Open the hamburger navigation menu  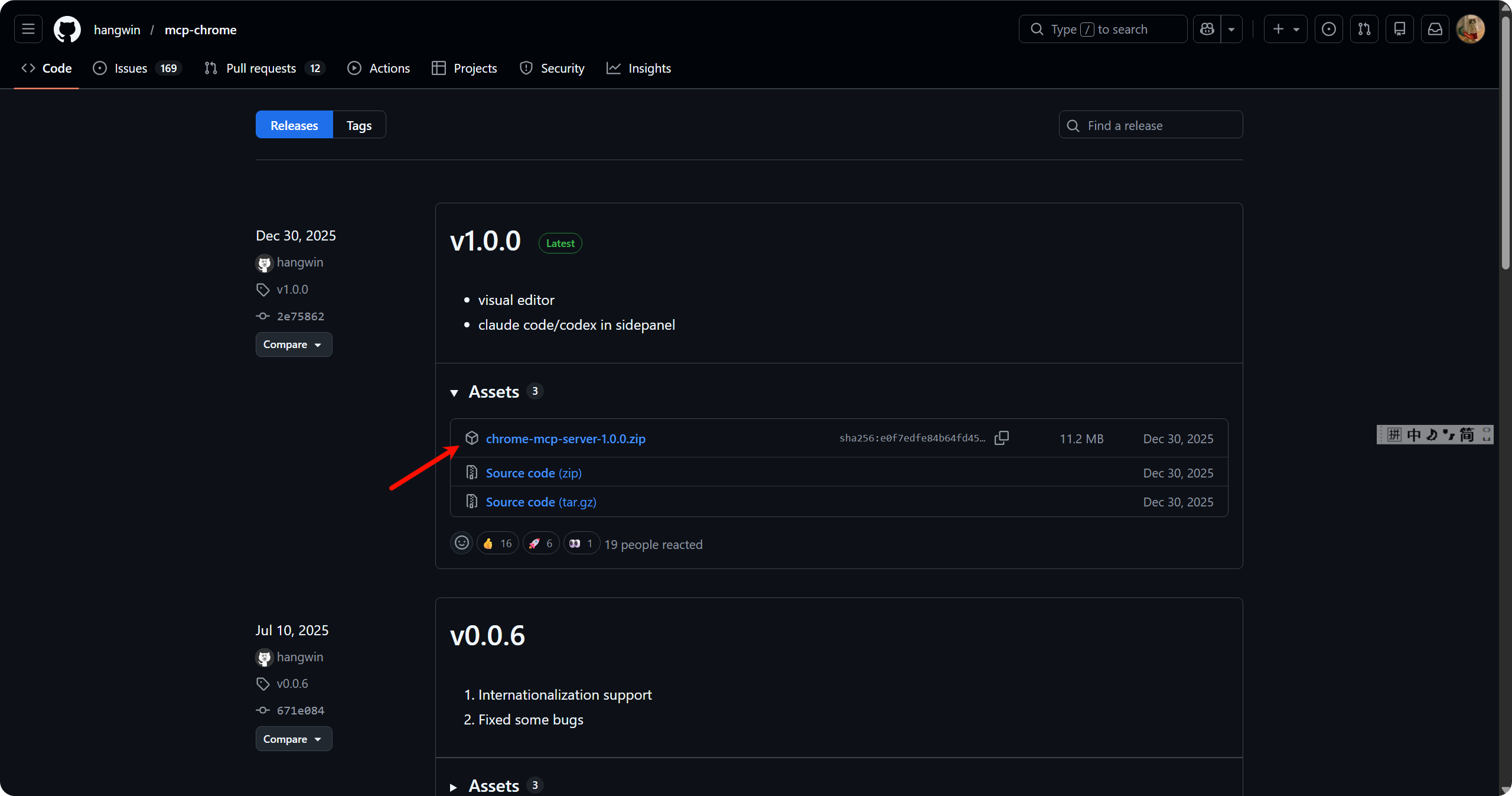(x=28, y=29)
